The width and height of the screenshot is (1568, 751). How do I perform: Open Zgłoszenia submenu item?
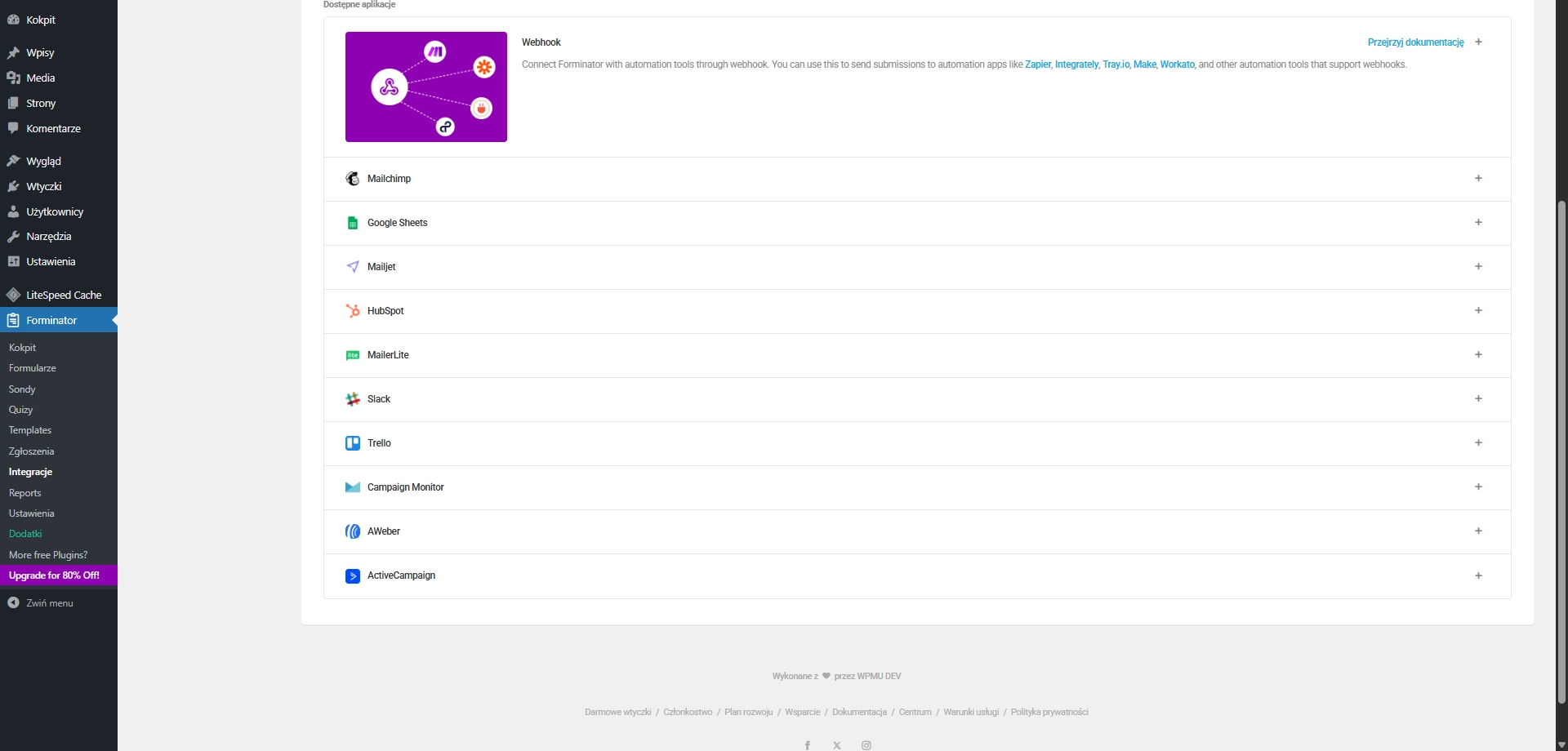pos(31,451)
